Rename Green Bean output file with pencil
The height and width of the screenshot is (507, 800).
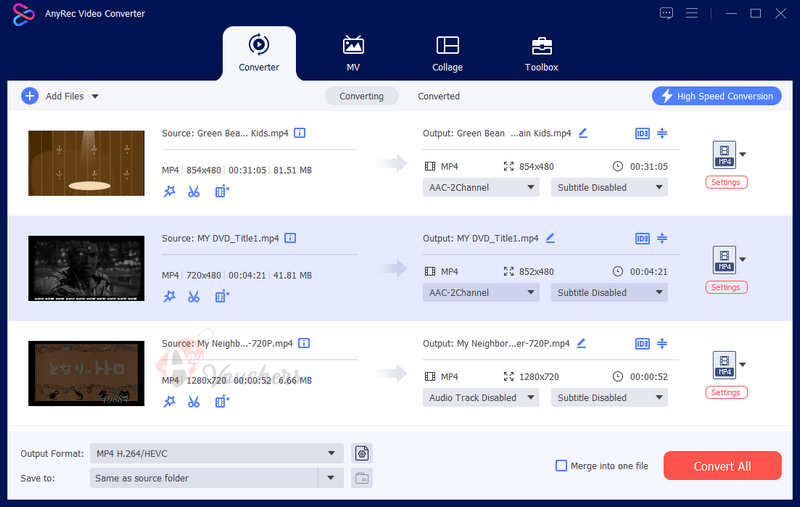pyautogui.click(x=583, y=133)
